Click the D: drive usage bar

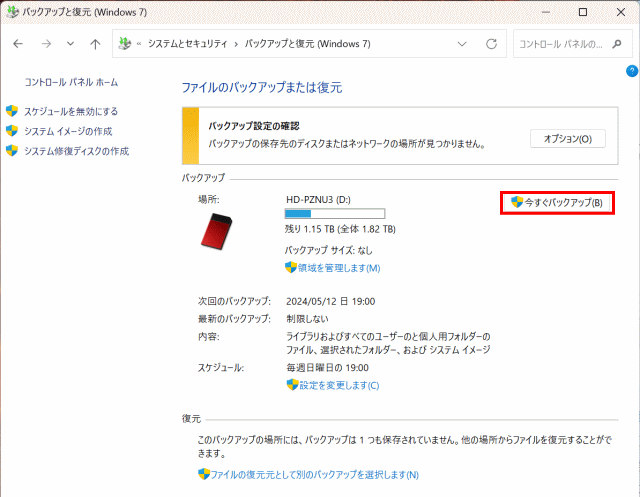[x=335, y=213]
